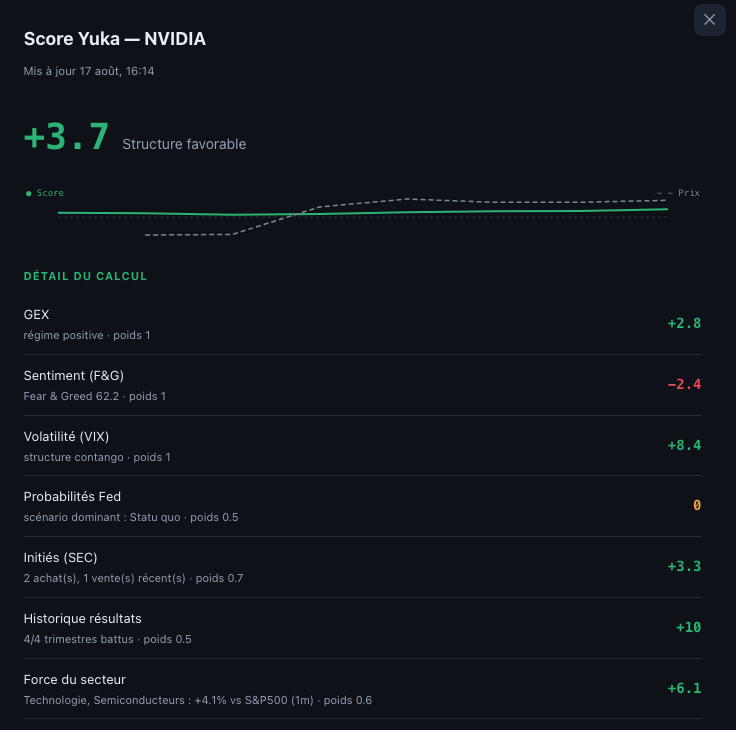Click '4/4 trimestres battus · poids 0.5' subtitle

pyautogui.click(x=107, y=639)
